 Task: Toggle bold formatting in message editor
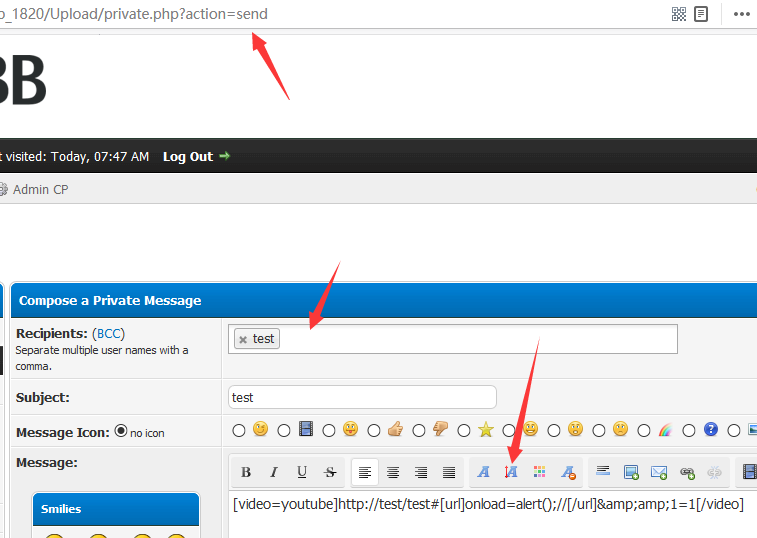tap(246, 472)
